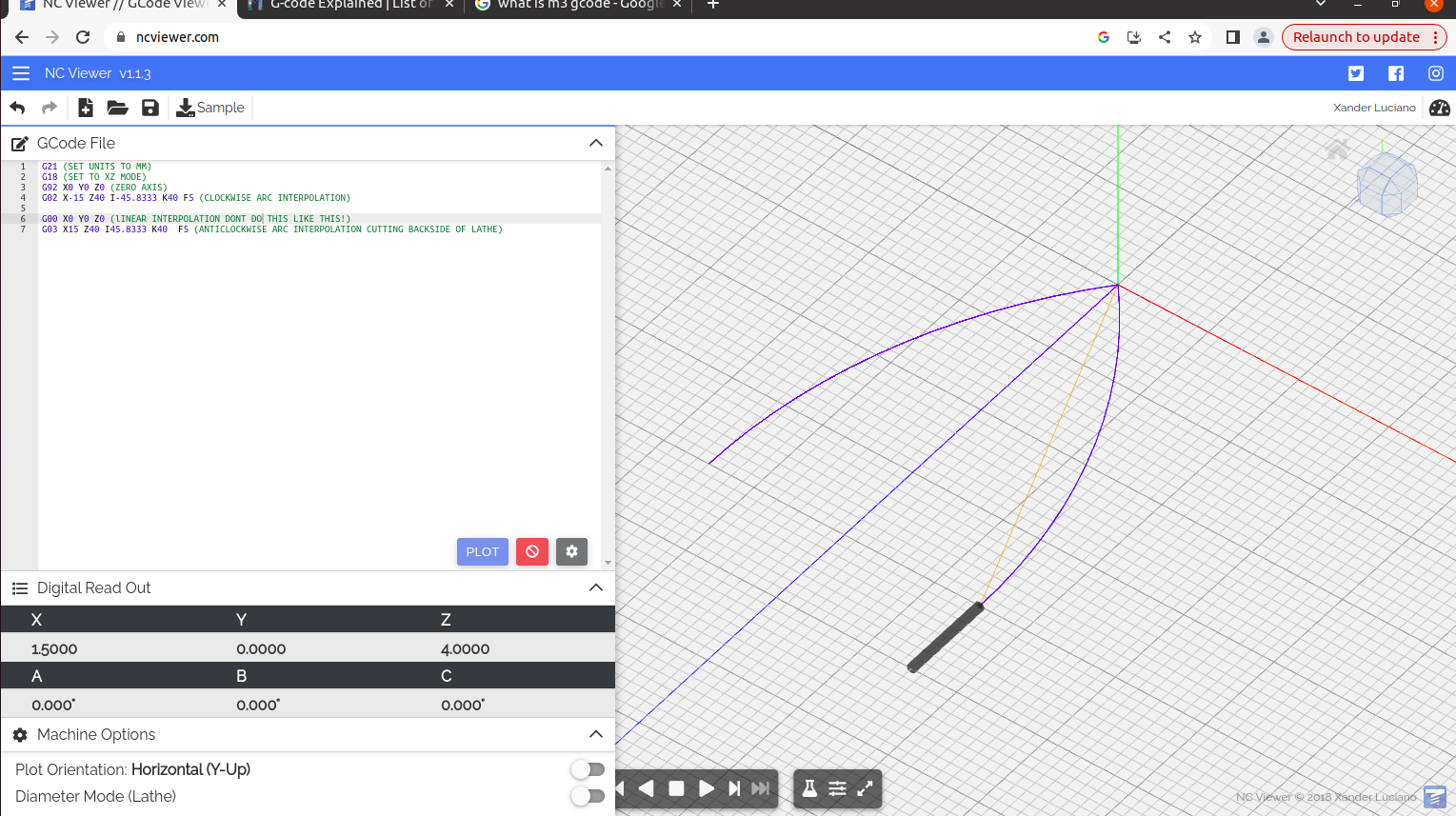Click the view cube in the viewport
1456x816 pixels.
pyautogui.click(x=1387, y=185)
